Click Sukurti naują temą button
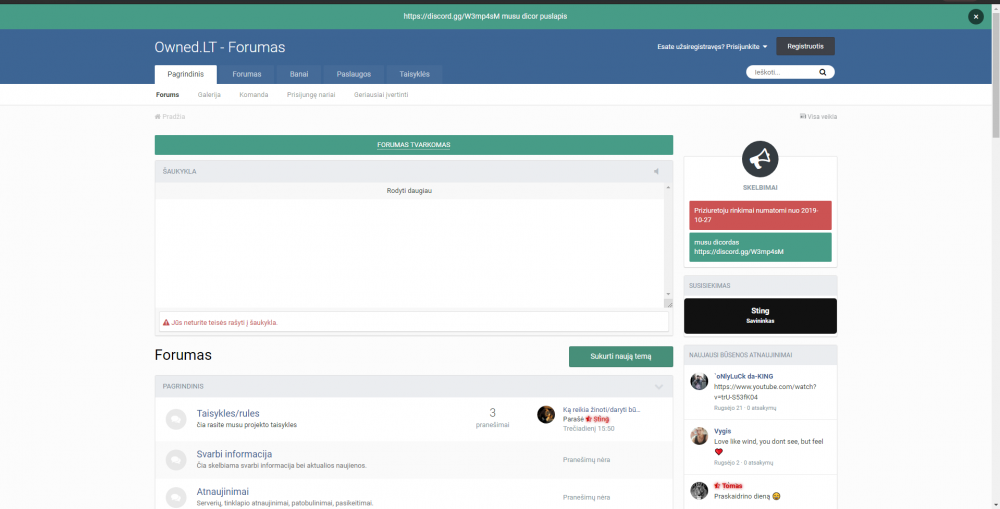Image resolution: width=1000 pixels, height=509 pixels. coord(620,356)
